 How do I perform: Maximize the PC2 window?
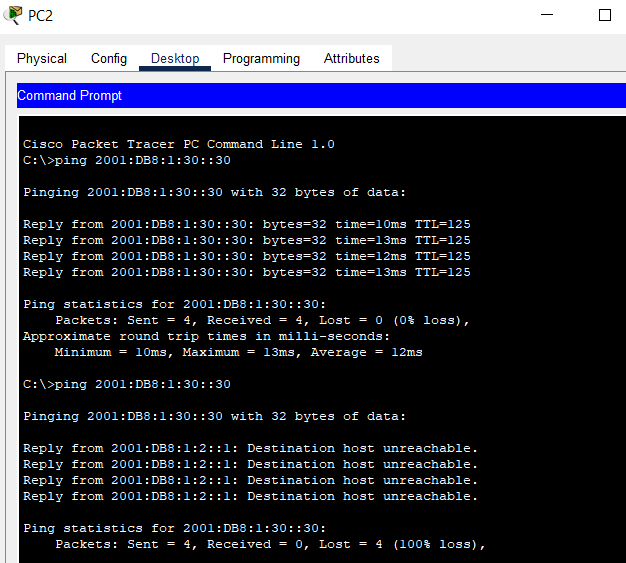click(x=605, y=15)
